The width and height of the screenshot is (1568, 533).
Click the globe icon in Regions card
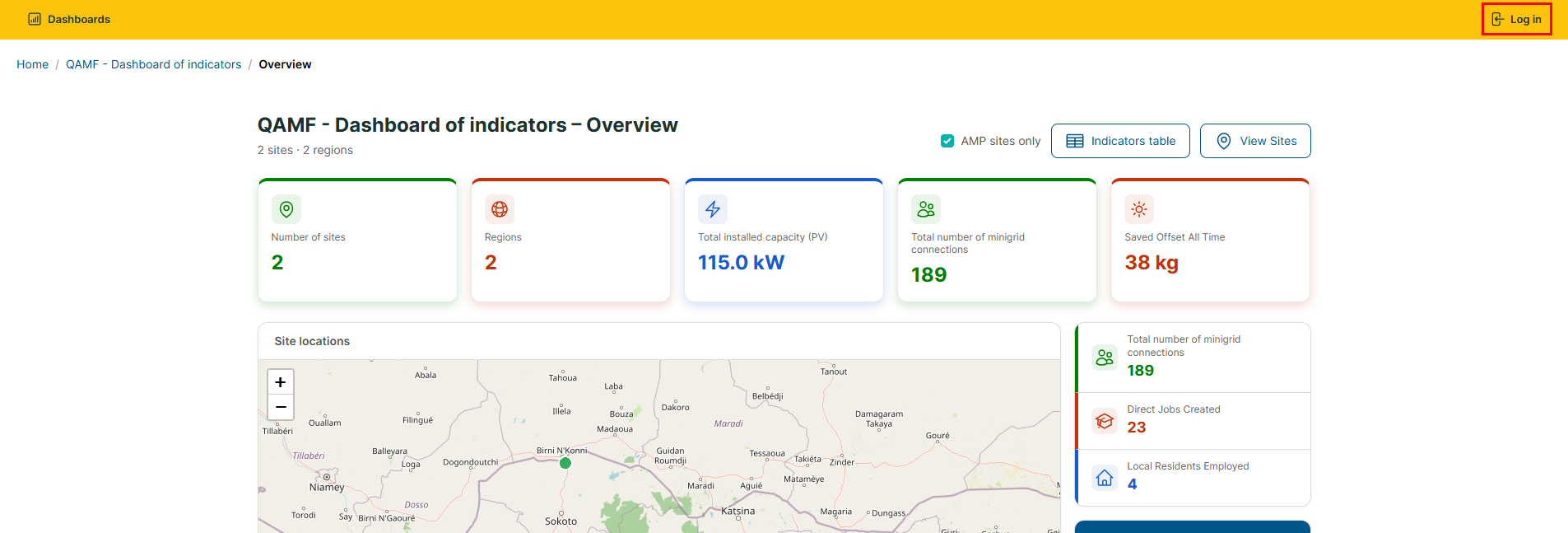[500, 209]
